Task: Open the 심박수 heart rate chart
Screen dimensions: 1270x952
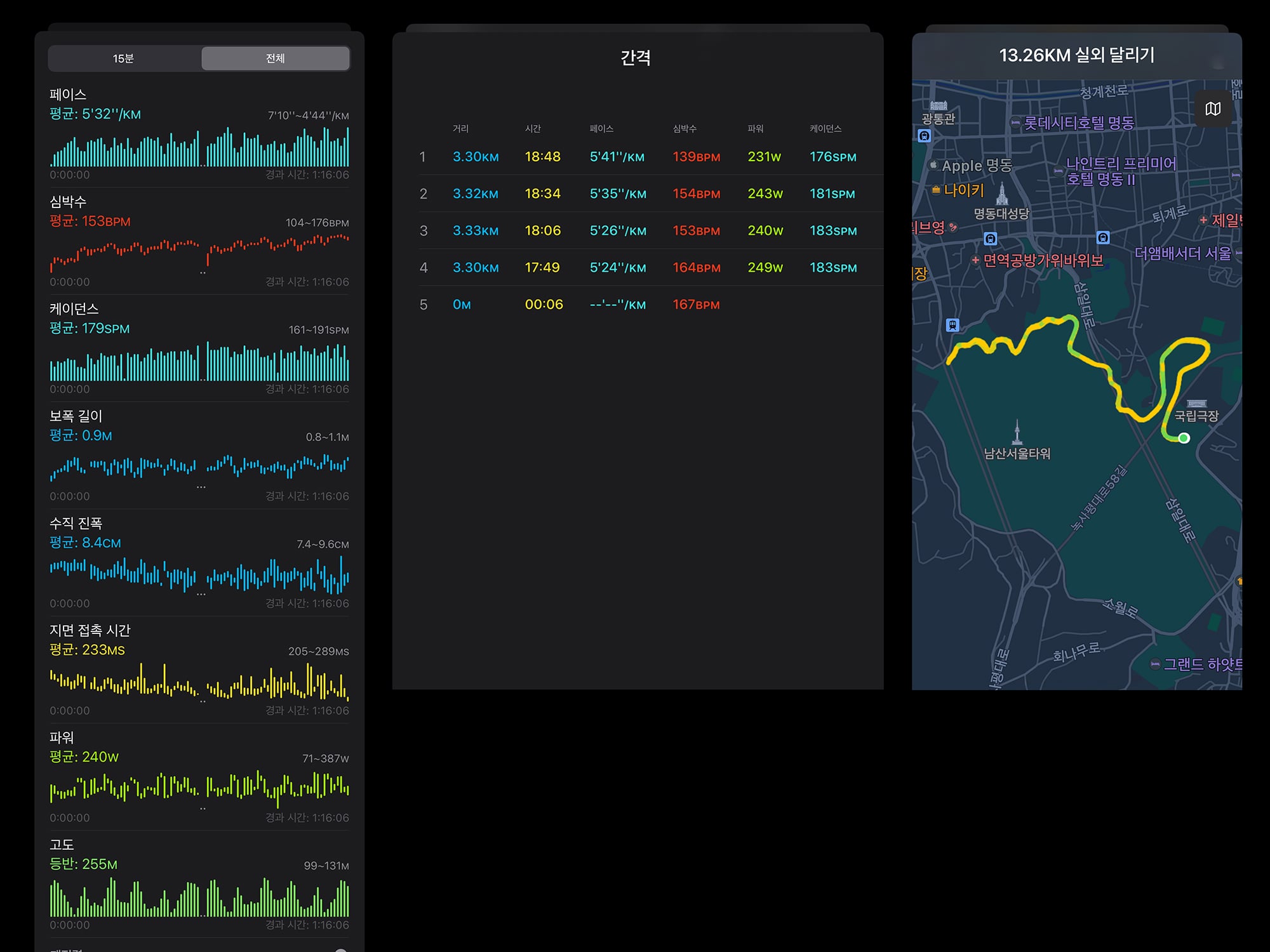Action: tap(199, 253)
